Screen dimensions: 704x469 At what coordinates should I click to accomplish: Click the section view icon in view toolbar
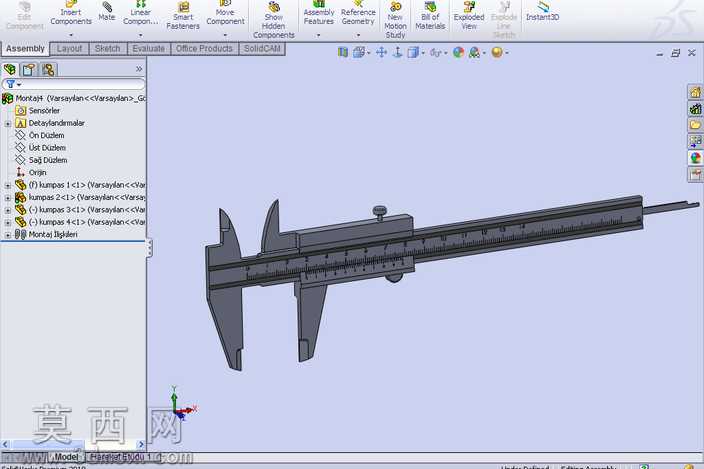[343, 53]
